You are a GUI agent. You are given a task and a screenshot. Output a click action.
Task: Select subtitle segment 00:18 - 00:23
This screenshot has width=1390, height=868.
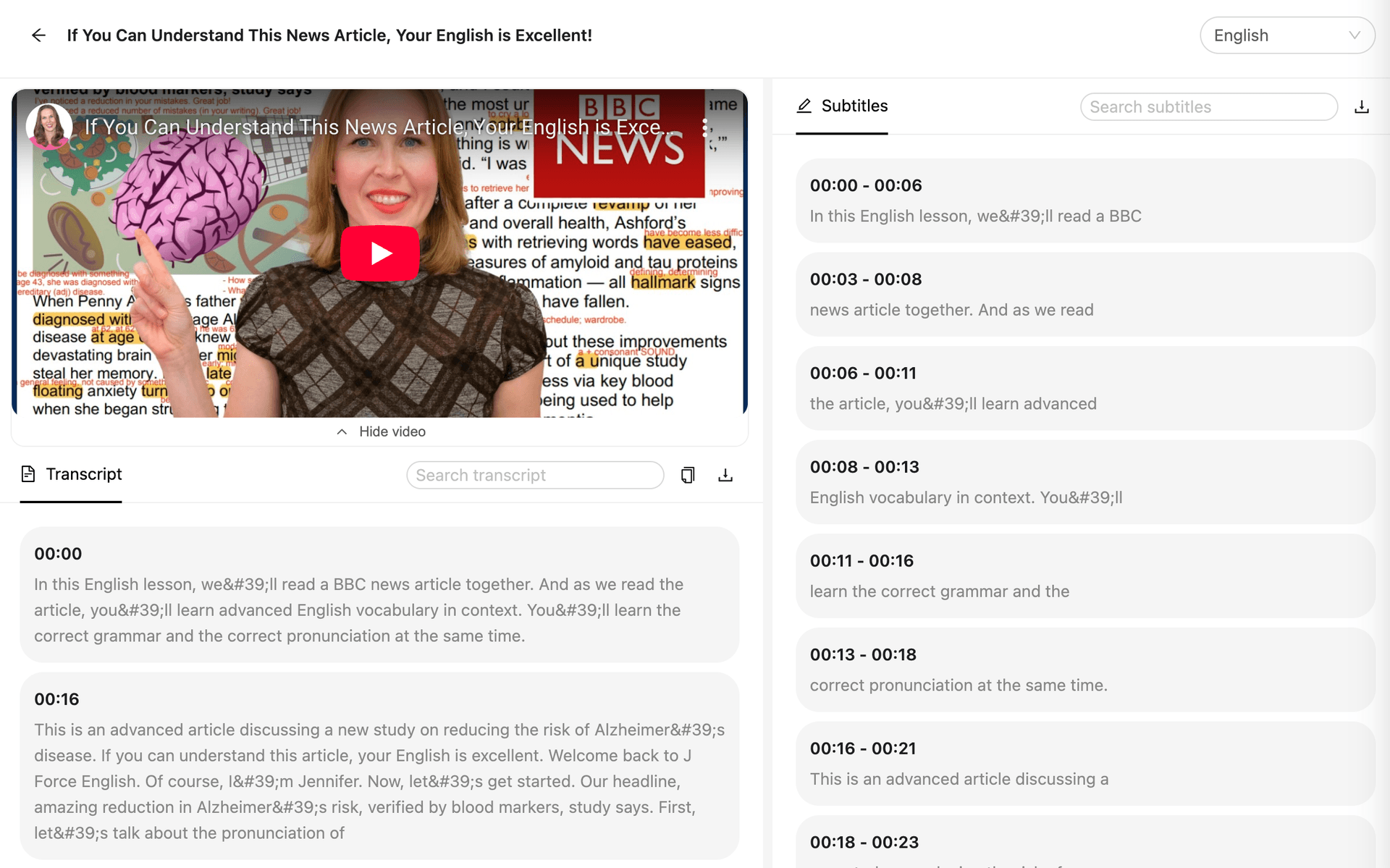click(1085, 843)
